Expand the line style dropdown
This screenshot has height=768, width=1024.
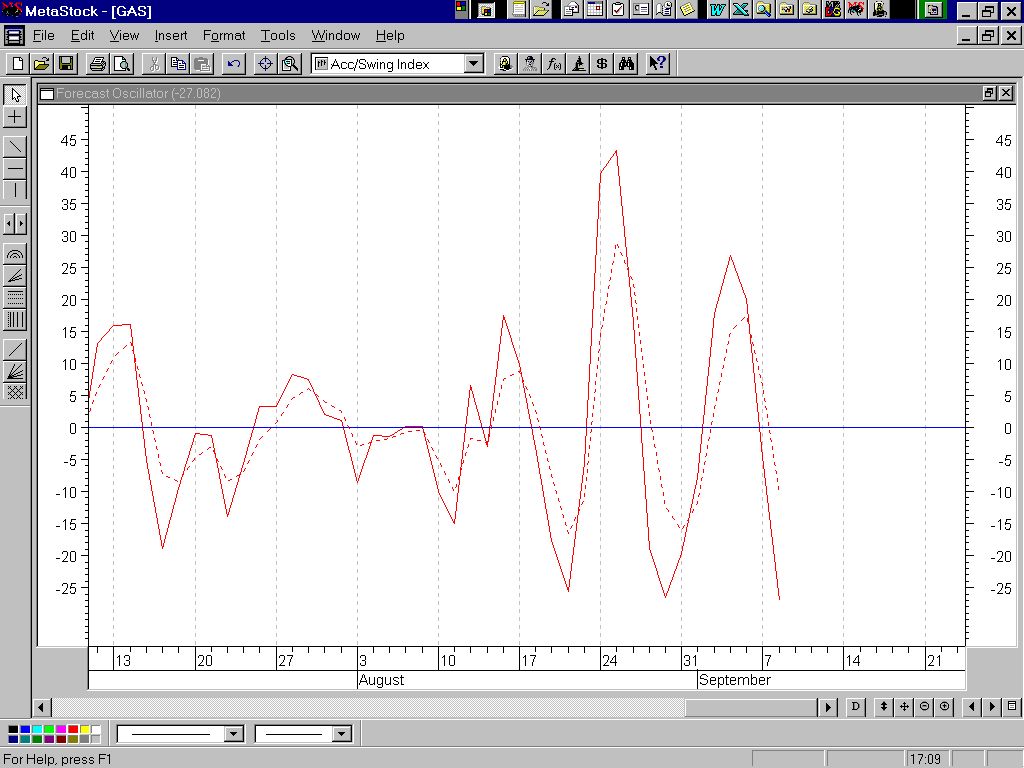click(234, 734)
